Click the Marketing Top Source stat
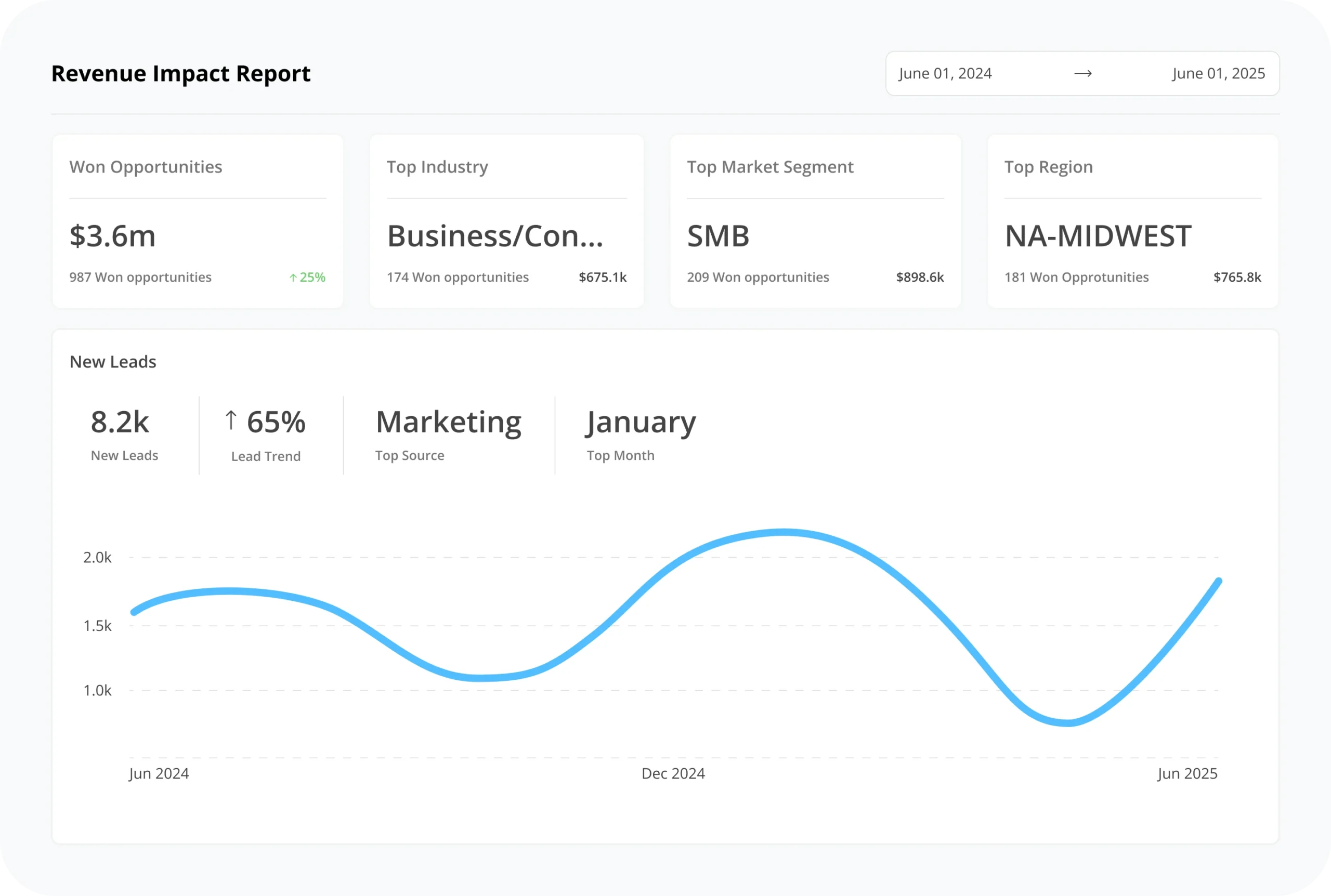Image resolution: width=1331 pixels, height=896 pixels. [x=448, y=423]
